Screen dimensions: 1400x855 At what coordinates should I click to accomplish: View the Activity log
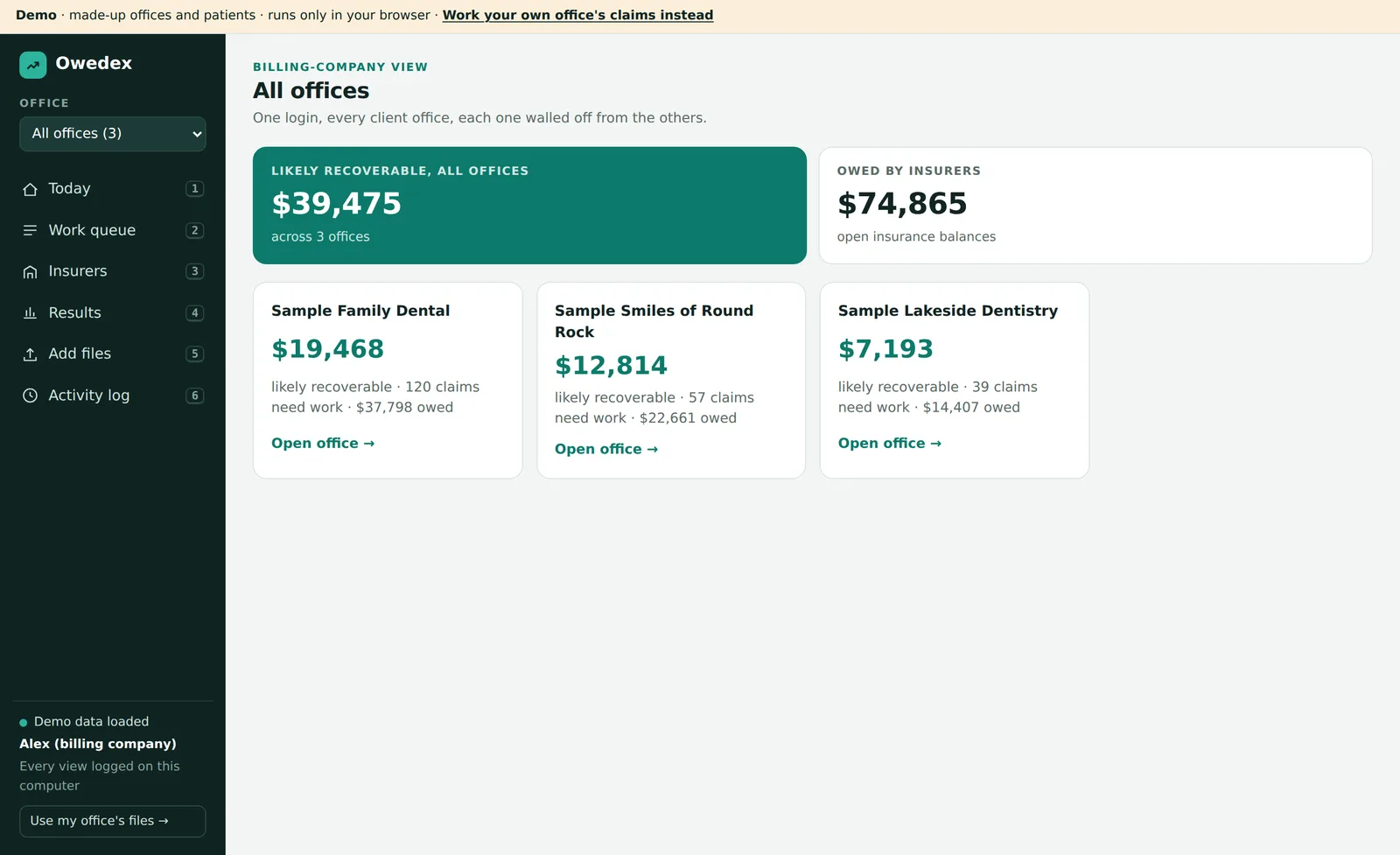coord(113,396)
